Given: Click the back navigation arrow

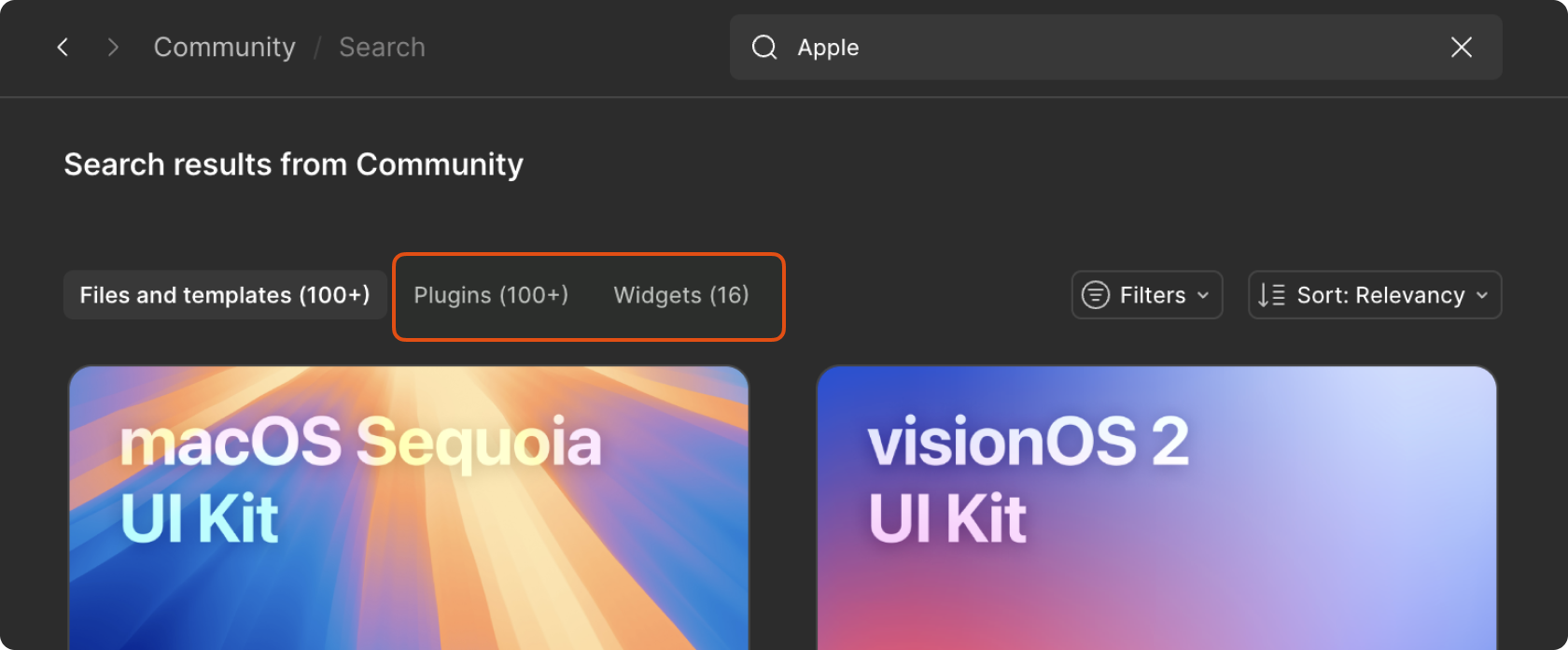Looking at the screenshot, I should coord(63,47).
